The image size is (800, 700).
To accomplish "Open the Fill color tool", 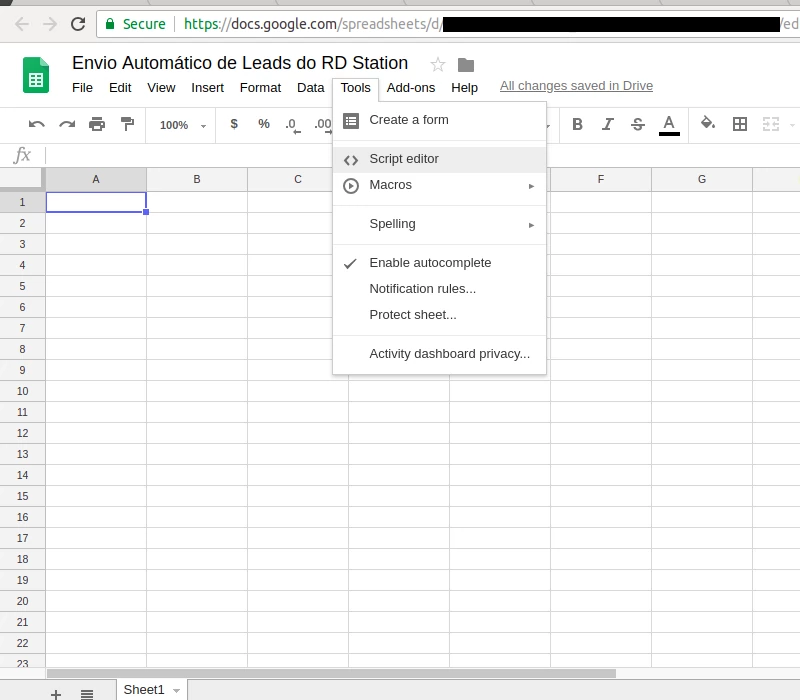I will coord(707,124).
